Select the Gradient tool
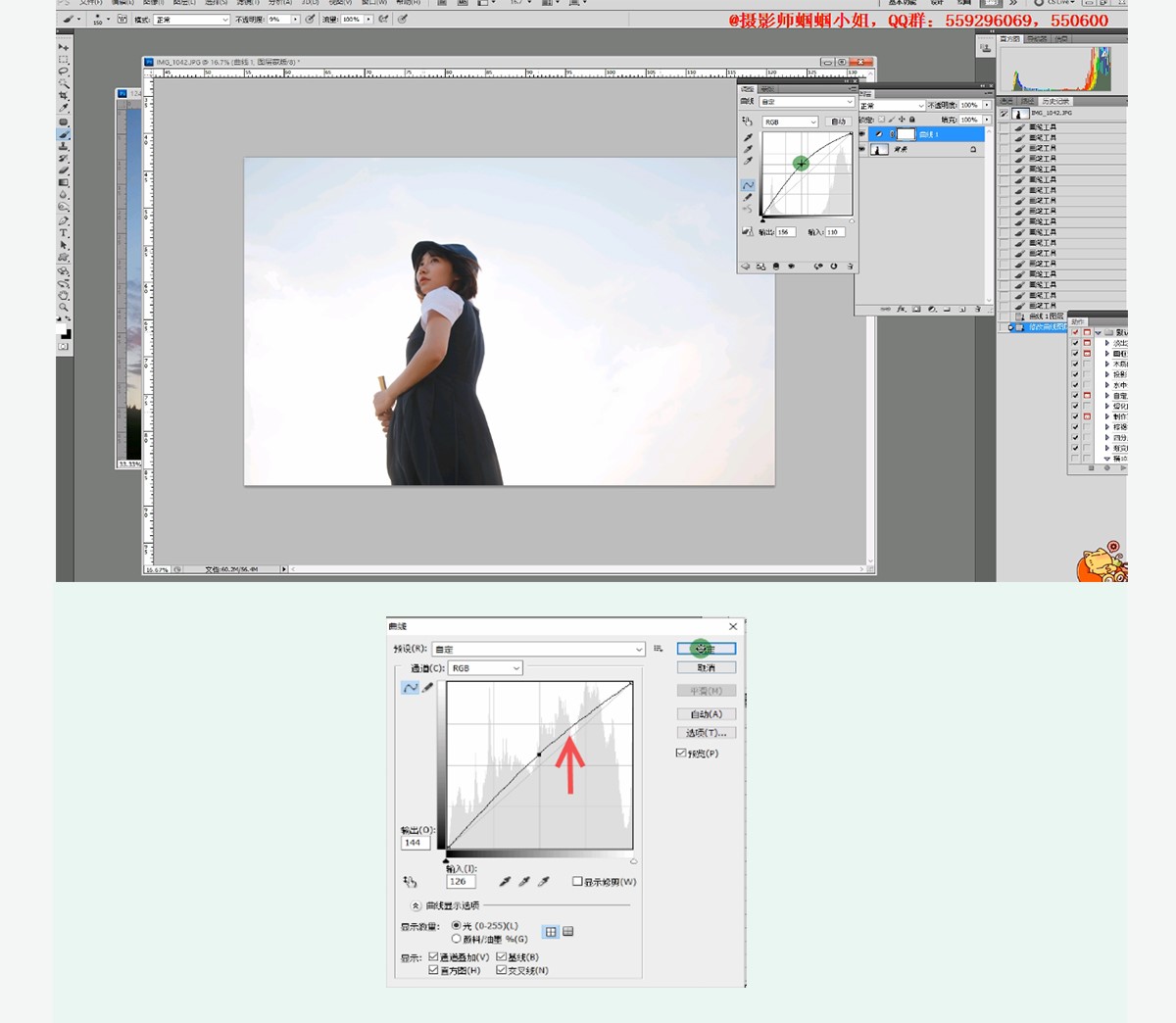This screenshot has width=1176, height=1023. tap(64, 182)
